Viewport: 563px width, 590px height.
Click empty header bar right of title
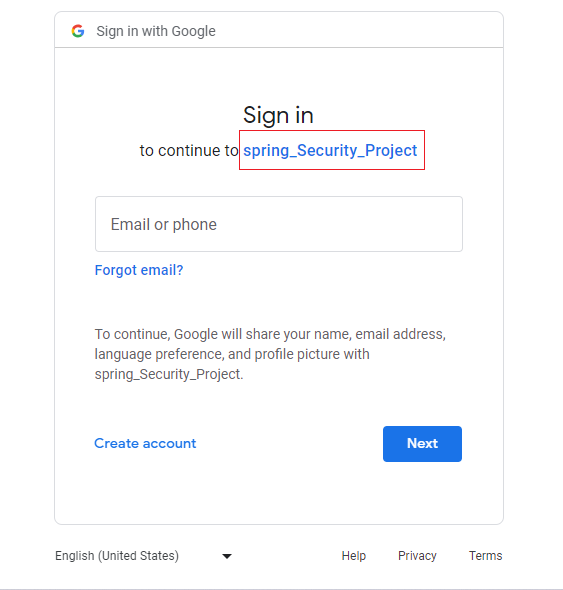pyautogui.click(x=358, y=30)
